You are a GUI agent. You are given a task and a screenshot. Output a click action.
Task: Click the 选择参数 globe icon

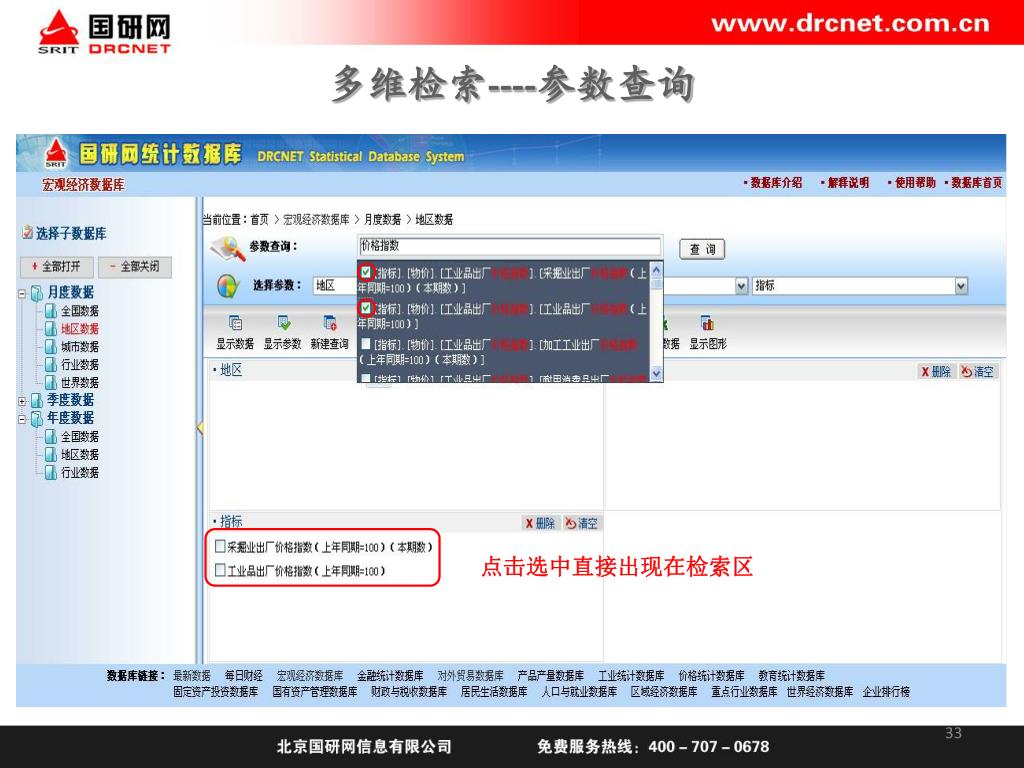(x=228, y=286)
